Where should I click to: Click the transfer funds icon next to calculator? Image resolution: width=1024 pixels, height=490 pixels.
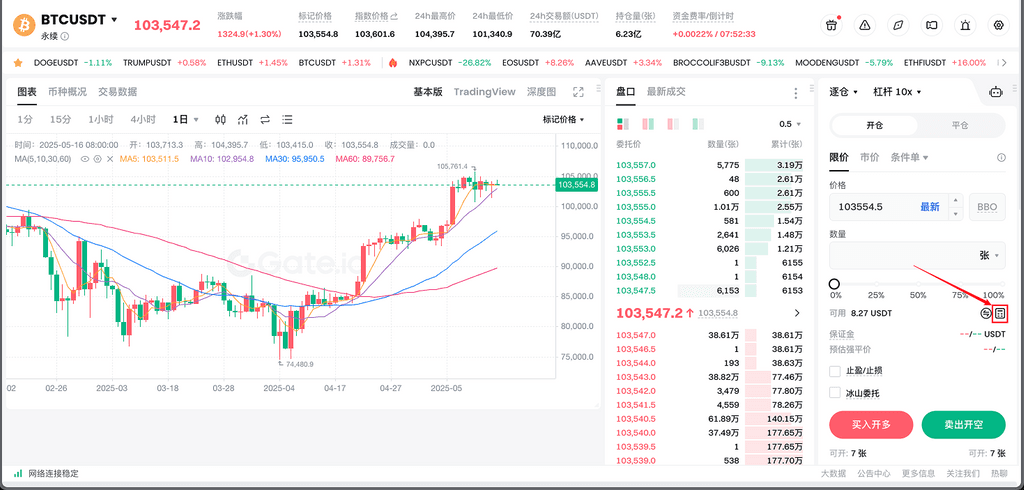985,313
